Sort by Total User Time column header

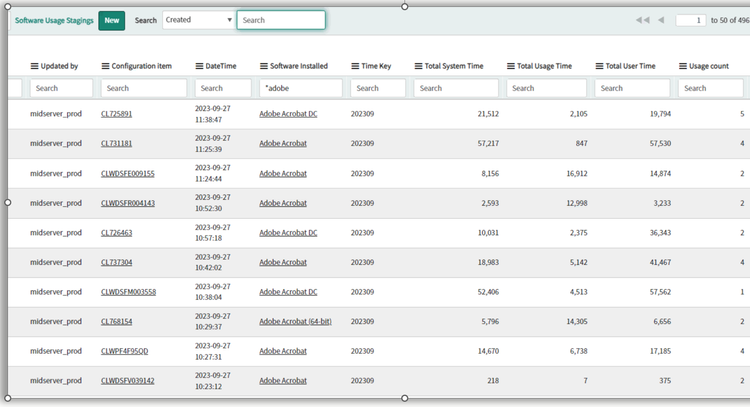coord(630,66)
